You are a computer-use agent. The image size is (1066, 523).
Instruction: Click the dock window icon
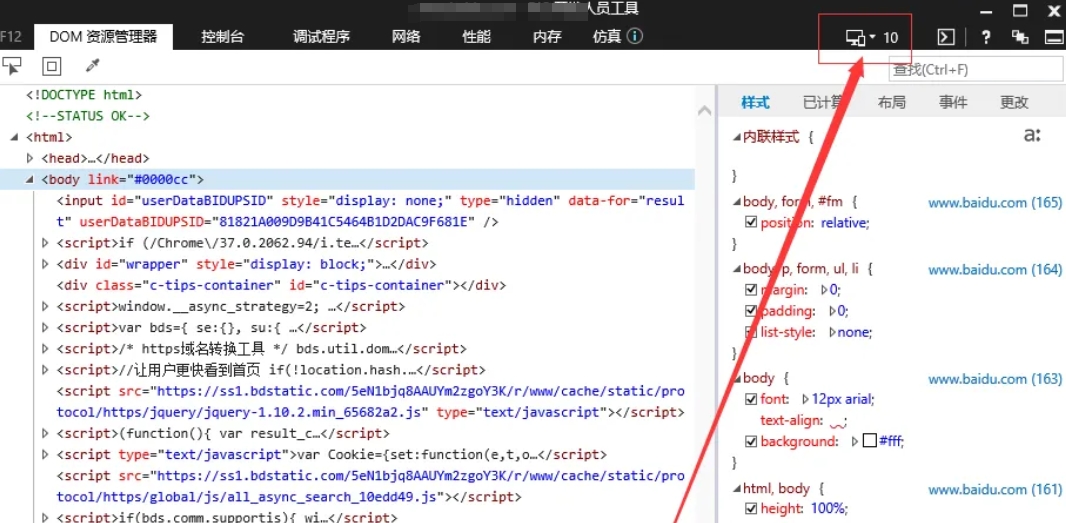(x=1054, y=37)
